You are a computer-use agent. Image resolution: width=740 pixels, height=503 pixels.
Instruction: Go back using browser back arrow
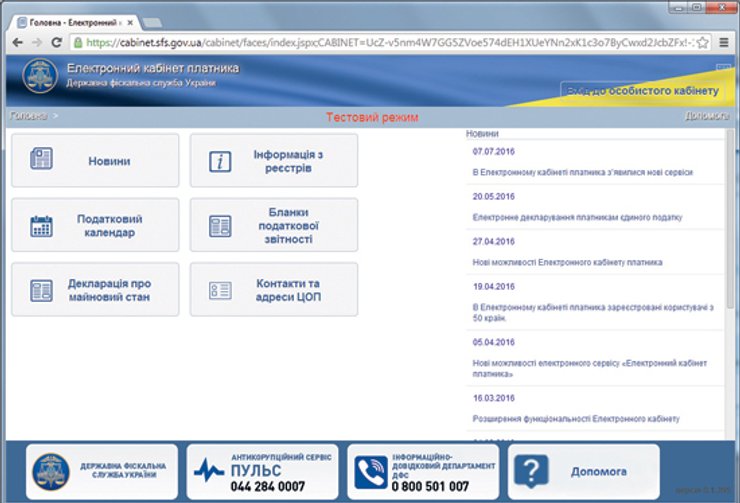click(14, 43)
